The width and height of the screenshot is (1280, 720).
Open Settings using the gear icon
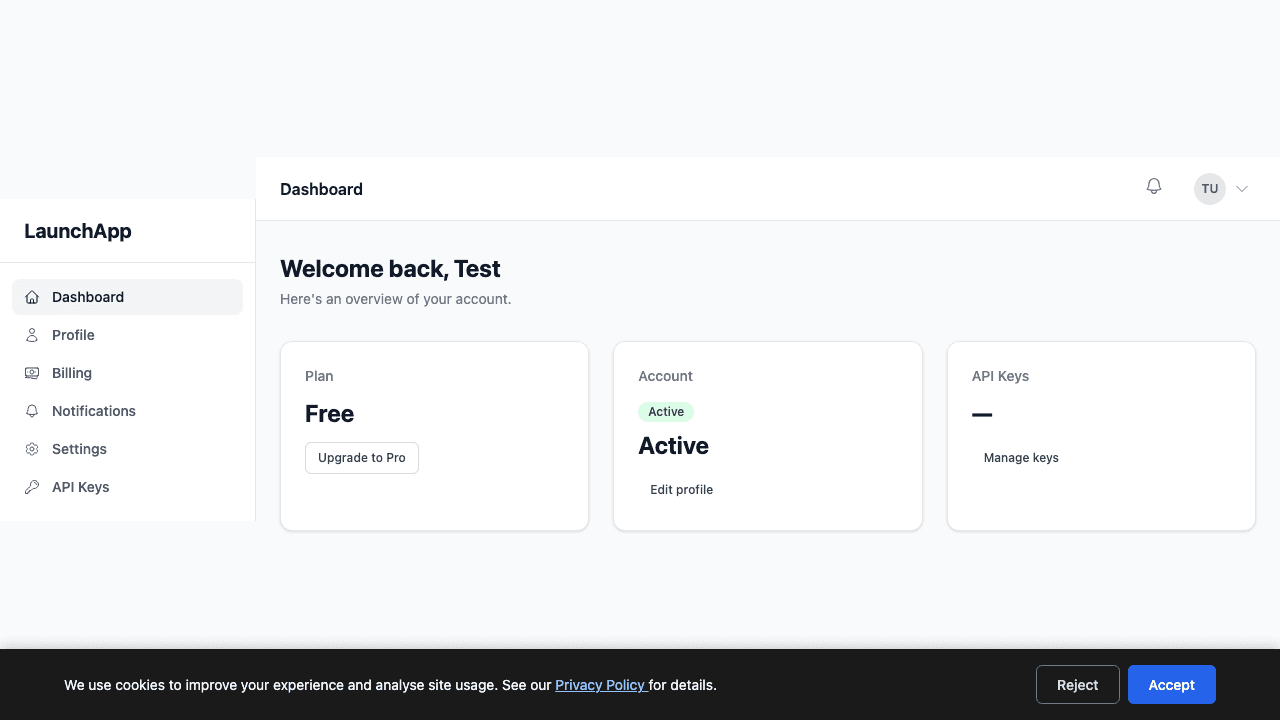(x=32, y=448)
